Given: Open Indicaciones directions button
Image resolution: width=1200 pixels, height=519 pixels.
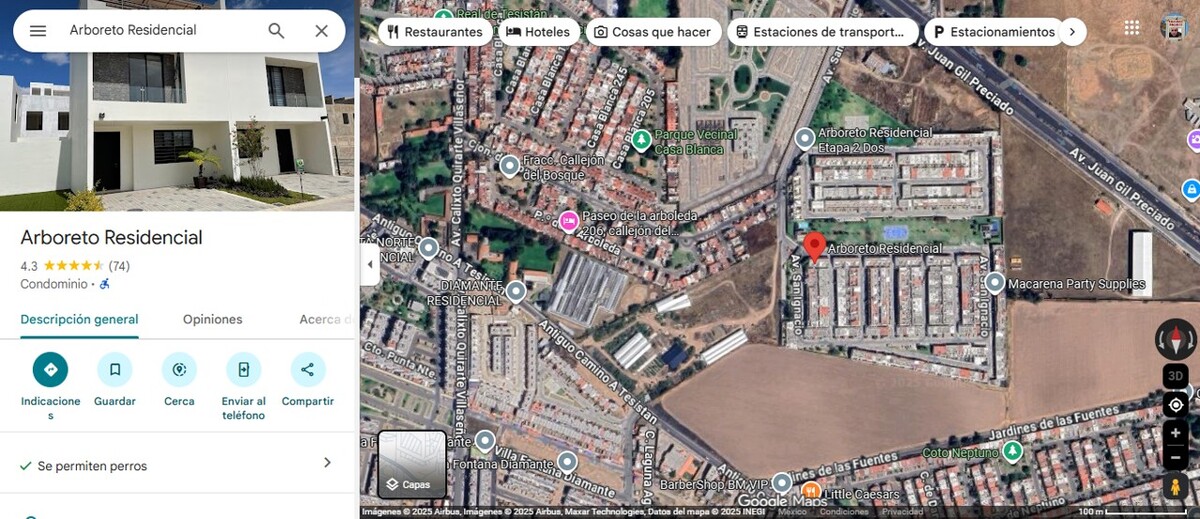Looking at the screenshot, I should [50, 369].
